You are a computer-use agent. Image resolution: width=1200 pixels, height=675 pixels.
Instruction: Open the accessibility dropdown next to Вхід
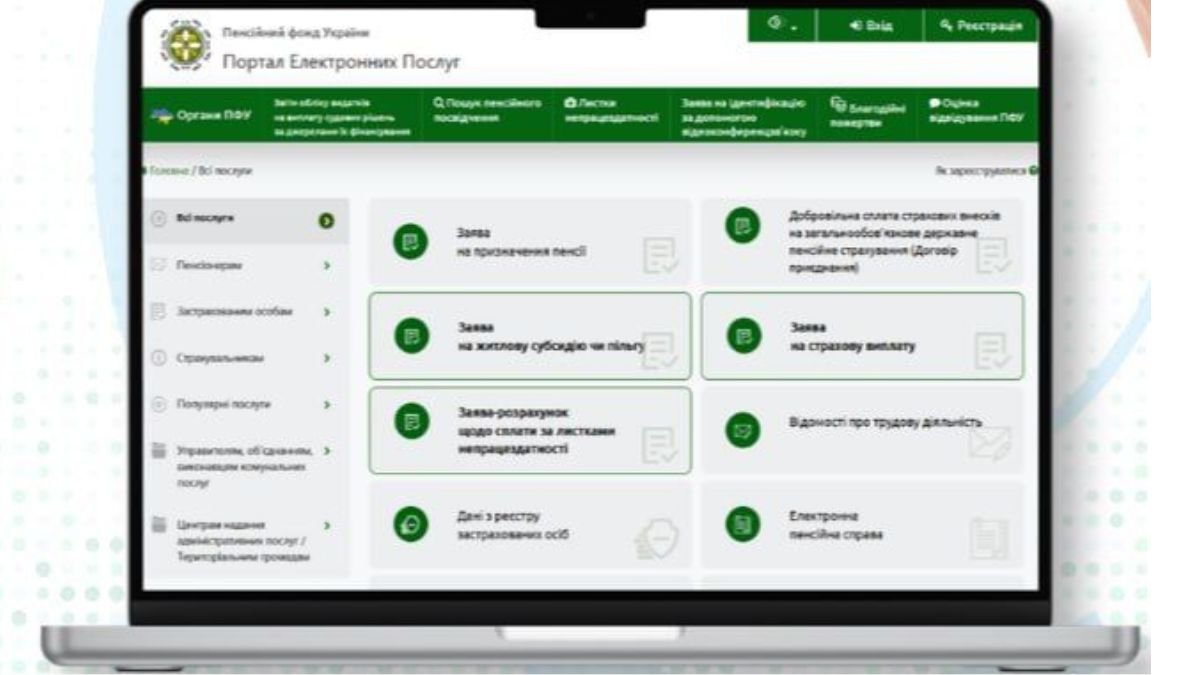coord(783,25)
